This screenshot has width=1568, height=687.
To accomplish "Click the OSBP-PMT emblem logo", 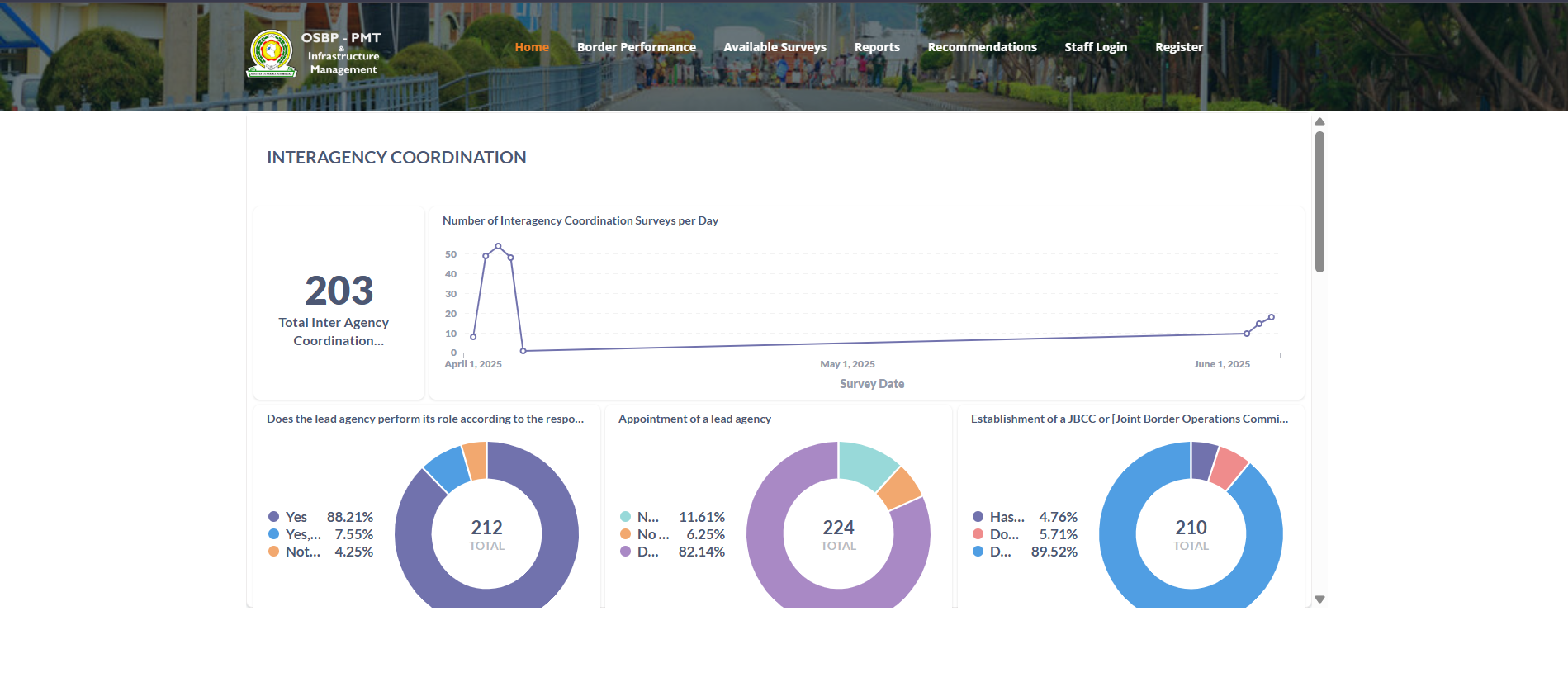I will [272, 54].
